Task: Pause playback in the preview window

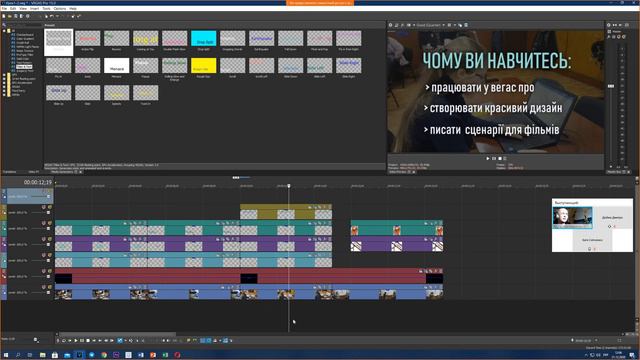Action: point(494,158)
